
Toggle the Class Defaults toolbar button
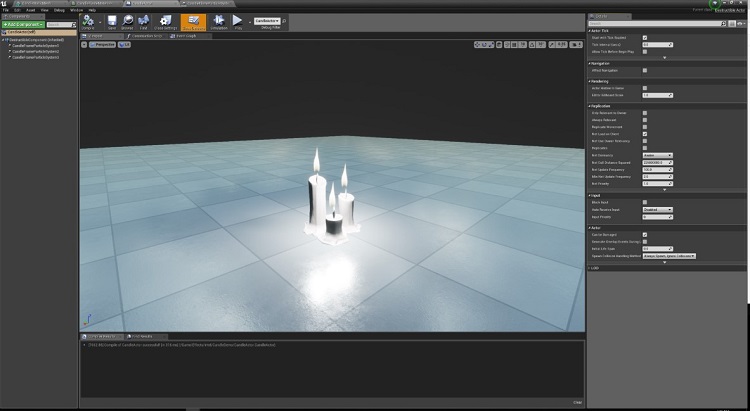point(194,21)
